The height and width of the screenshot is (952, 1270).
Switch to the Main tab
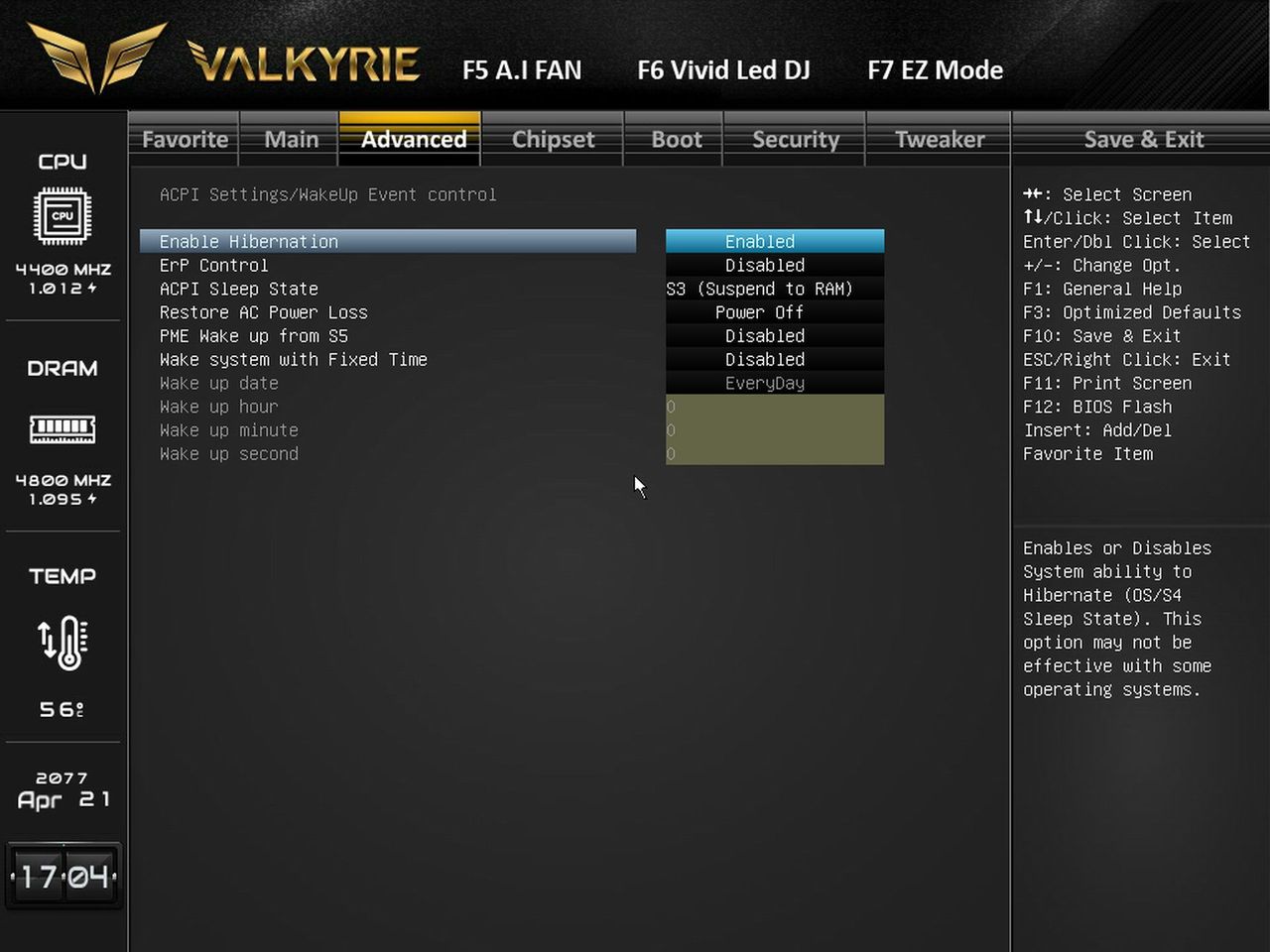(291, 140)
